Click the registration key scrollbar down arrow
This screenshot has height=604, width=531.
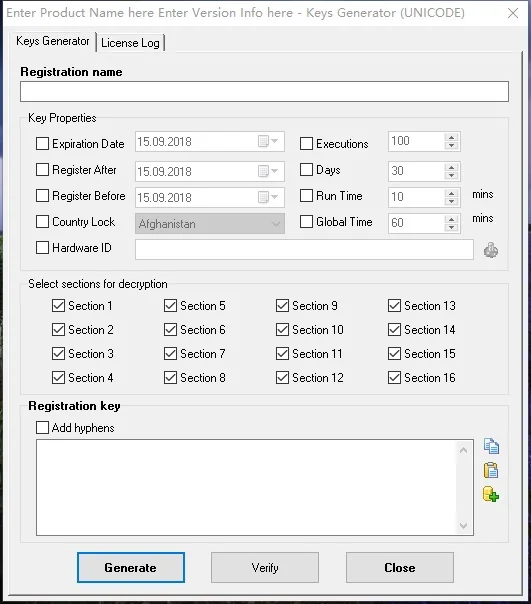(x=464, y=526)
